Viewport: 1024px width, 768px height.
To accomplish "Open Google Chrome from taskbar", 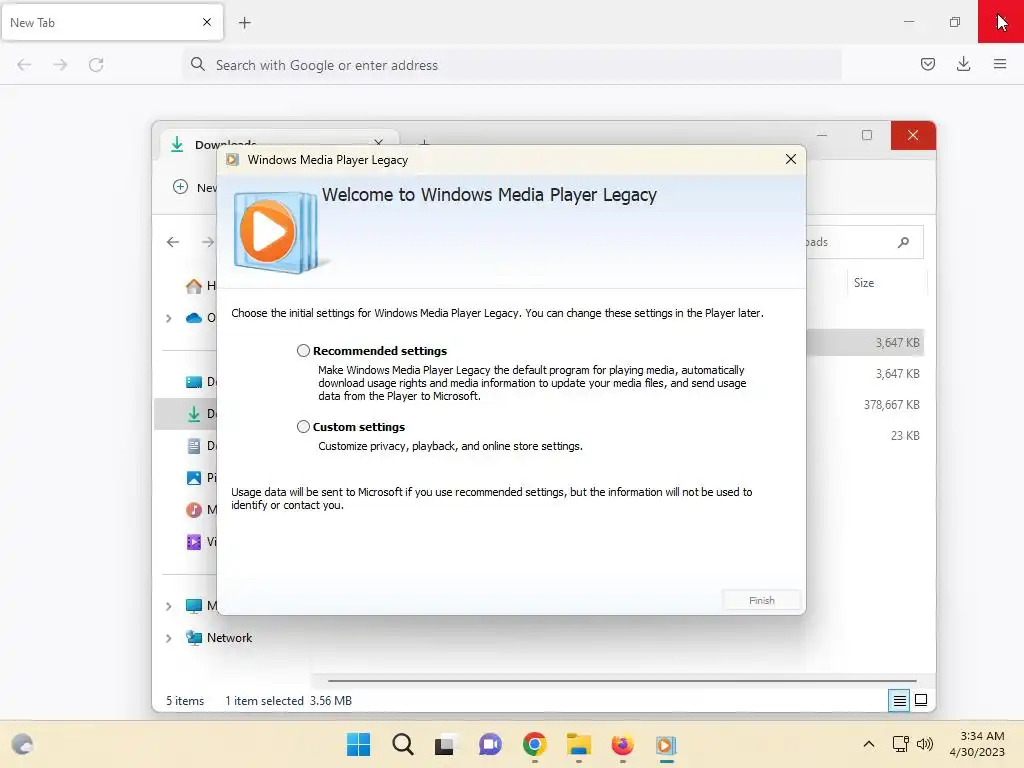I will point(534,744).
